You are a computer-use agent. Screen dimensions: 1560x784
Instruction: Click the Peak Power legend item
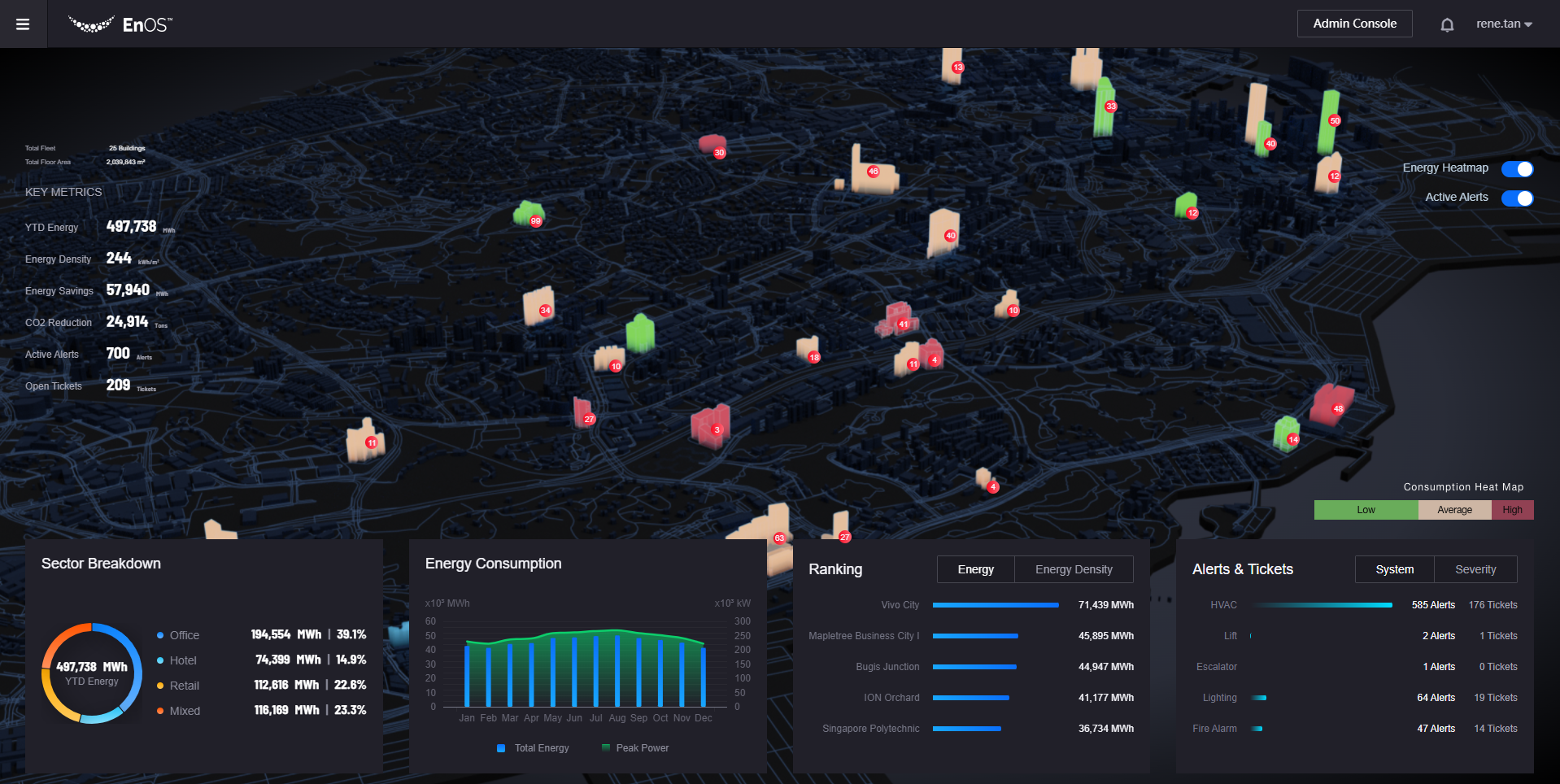(634, 748)
